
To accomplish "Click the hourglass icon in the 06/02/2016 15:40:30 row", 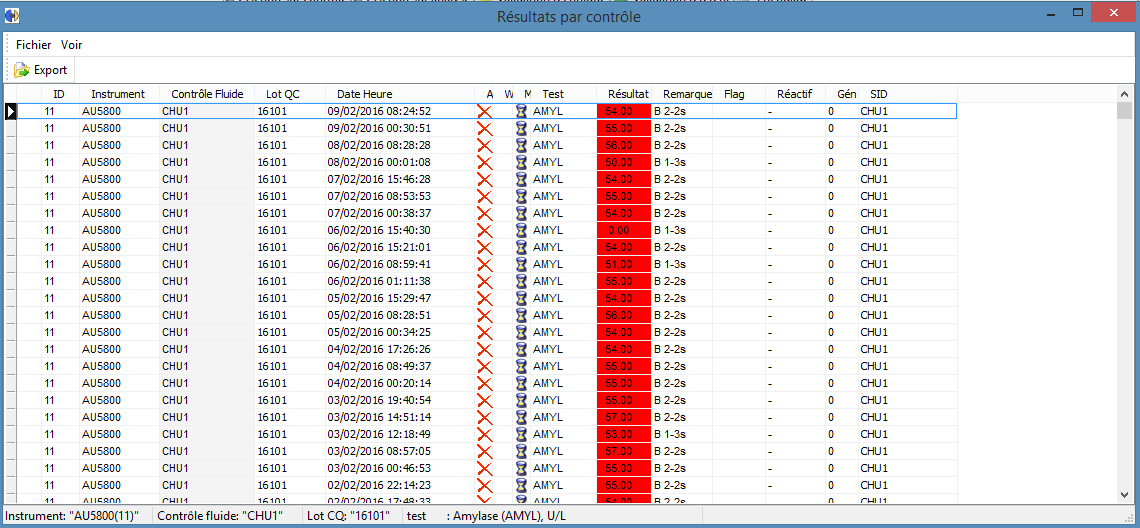I will [x=521, y=230].
